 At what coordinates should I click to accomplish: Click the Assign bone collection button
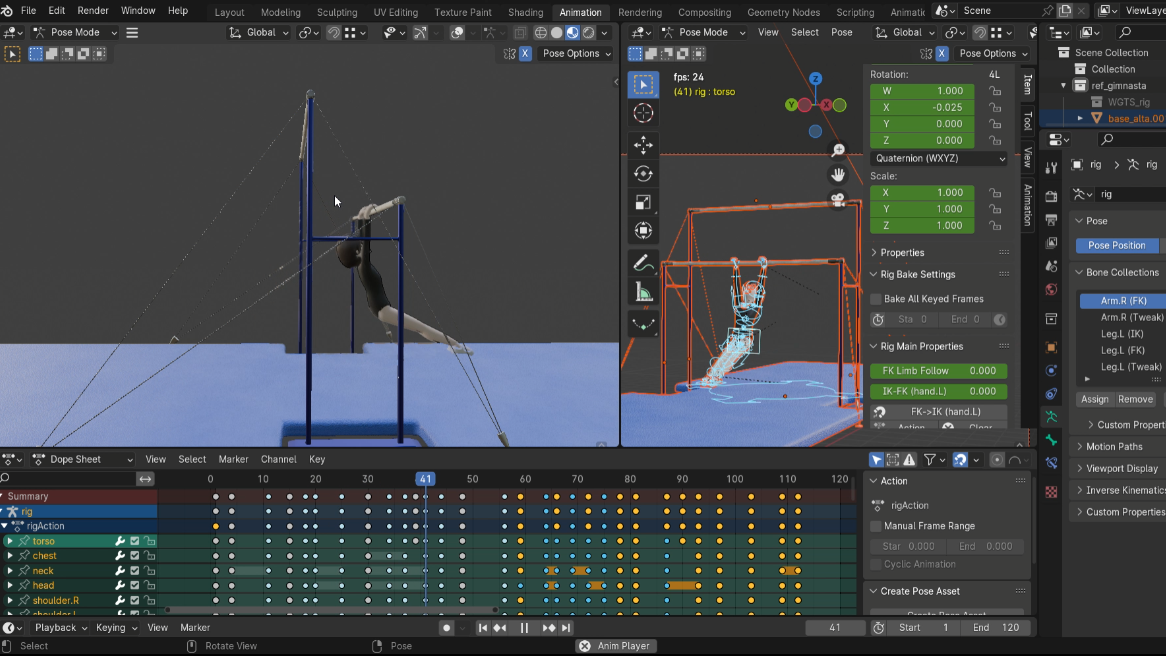coord(1094,399)
